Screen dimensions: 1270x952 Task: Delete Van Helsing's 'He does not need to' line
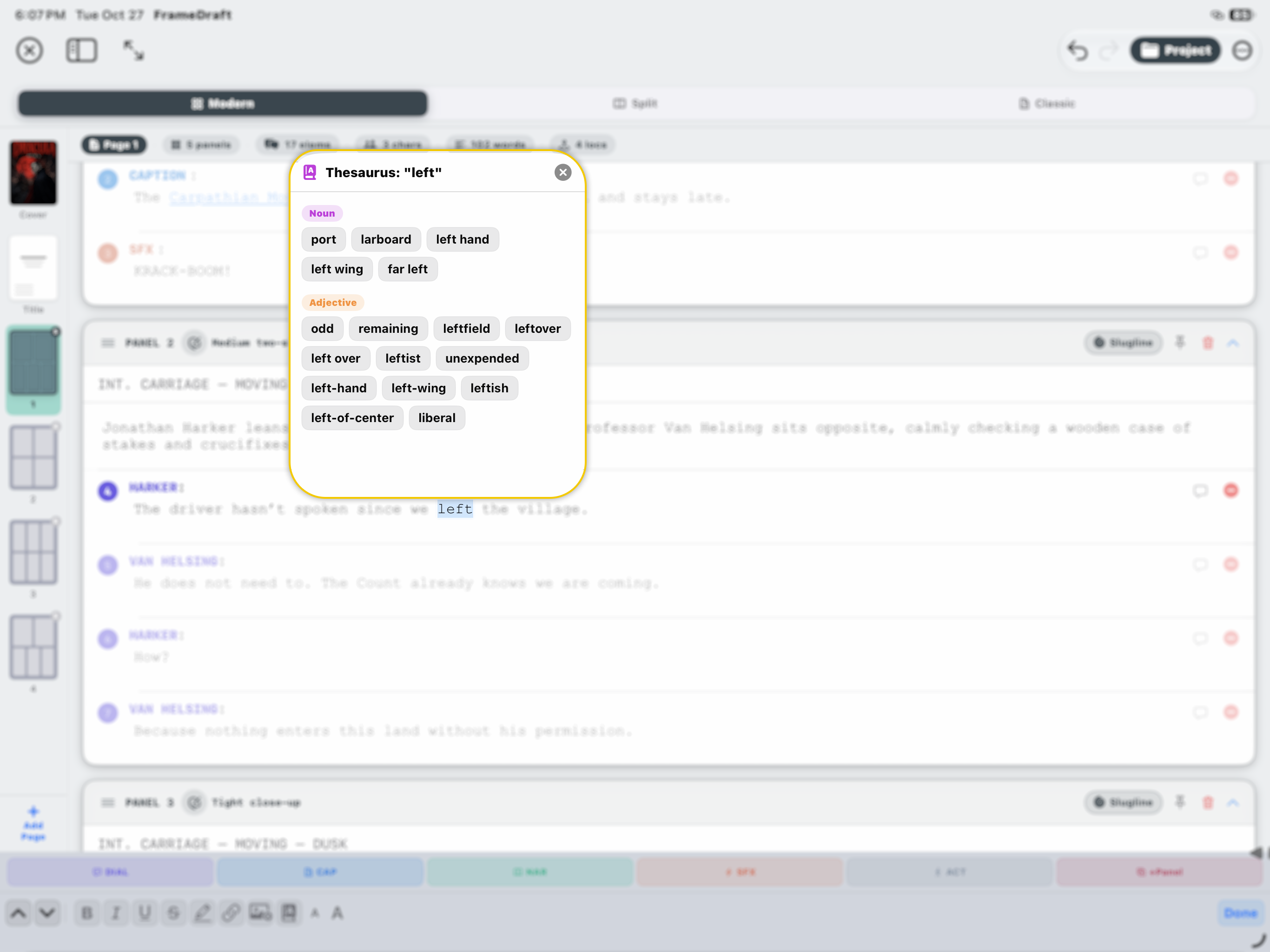pyautogui.click(x=1230, y=564)
